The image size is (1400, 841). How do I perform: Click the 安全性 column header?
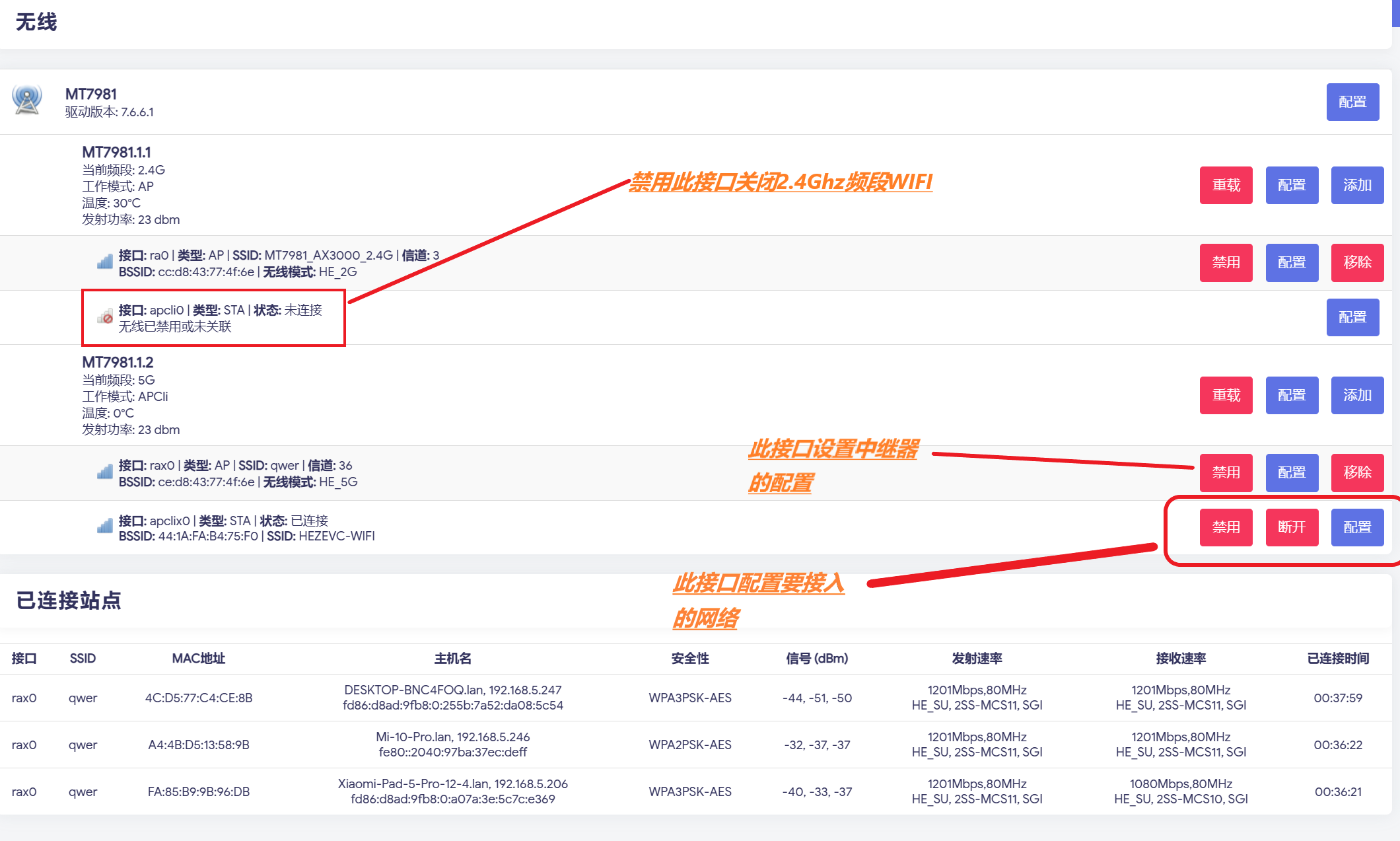click(x=690, y=658)
